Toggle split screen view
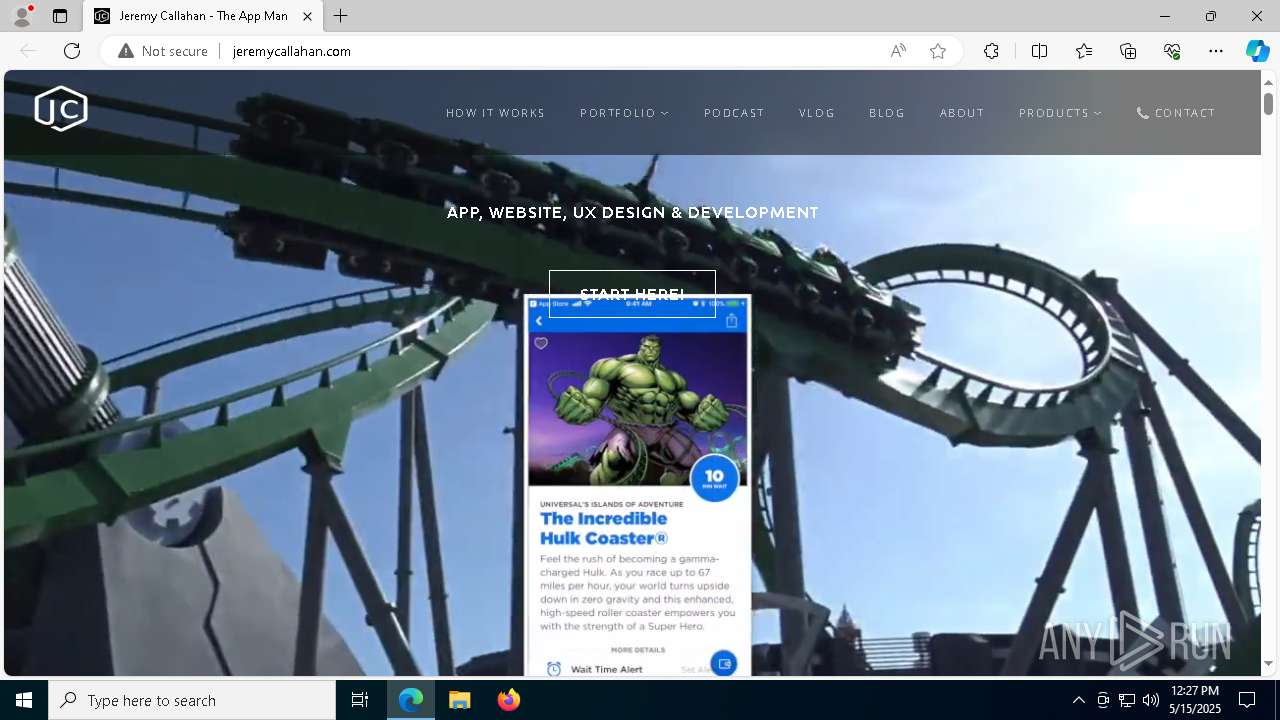The image size is (1280, 720). pos(1039,51)
